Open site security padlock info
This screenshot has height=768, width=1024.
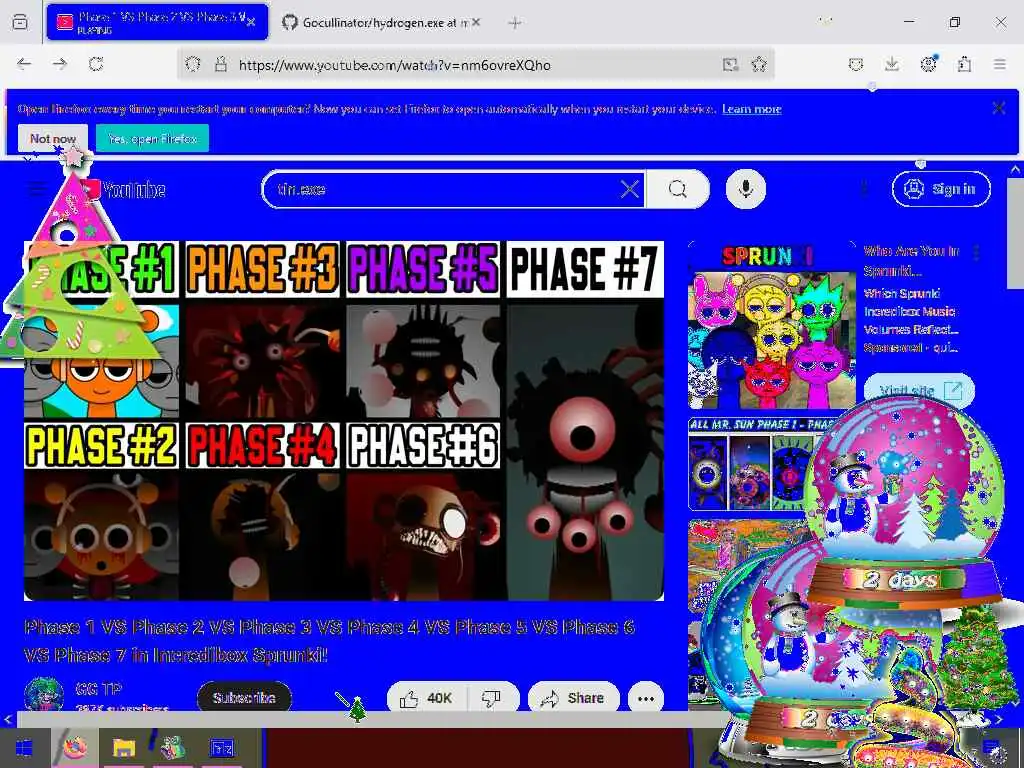point(221,64)
